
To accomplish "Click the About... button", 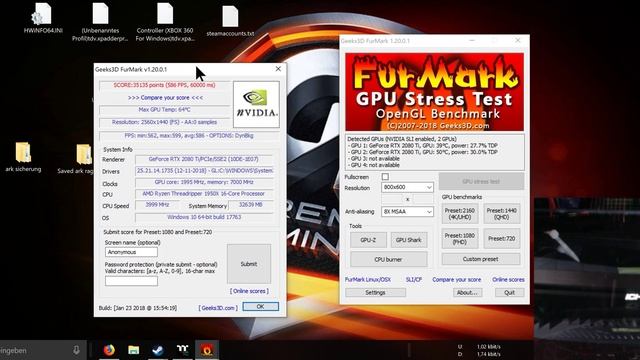I will (x=467, y=292).
